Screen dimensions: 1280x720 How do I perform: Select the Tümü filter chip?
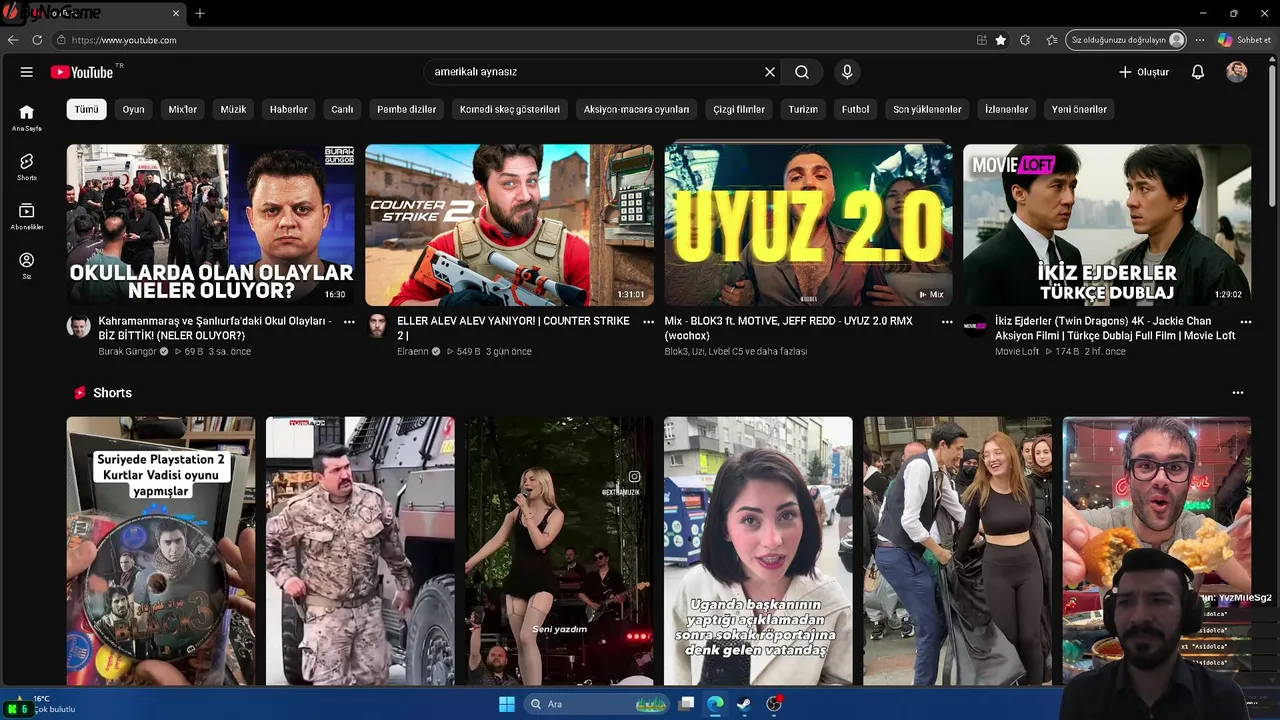pyautogui.click(x=87, y=109)
